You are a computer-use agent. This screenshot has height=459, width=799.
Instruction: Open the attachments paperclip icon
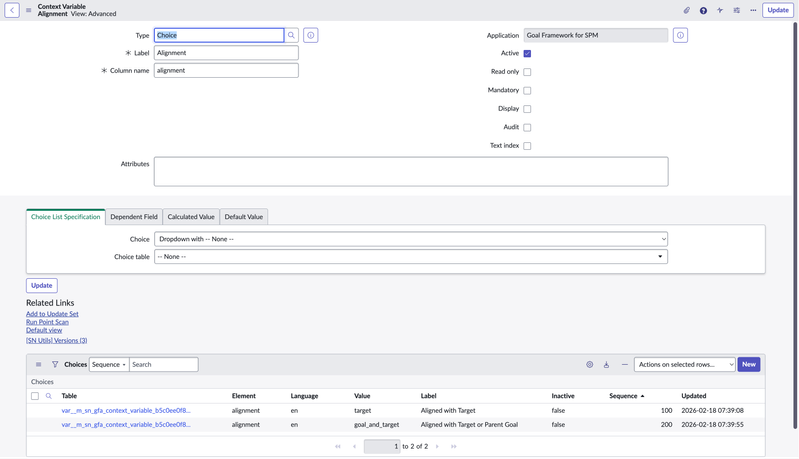(686, 10)
